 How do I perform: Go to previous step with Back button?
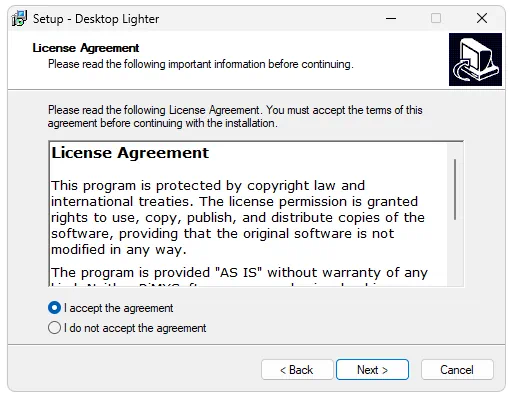pos(297,370)
